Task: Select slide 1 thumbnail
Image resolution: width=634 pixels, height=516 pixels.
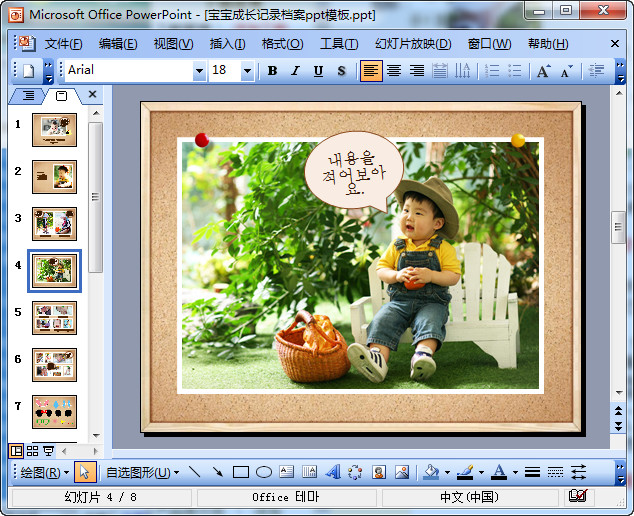Action: tap(54, 130)
